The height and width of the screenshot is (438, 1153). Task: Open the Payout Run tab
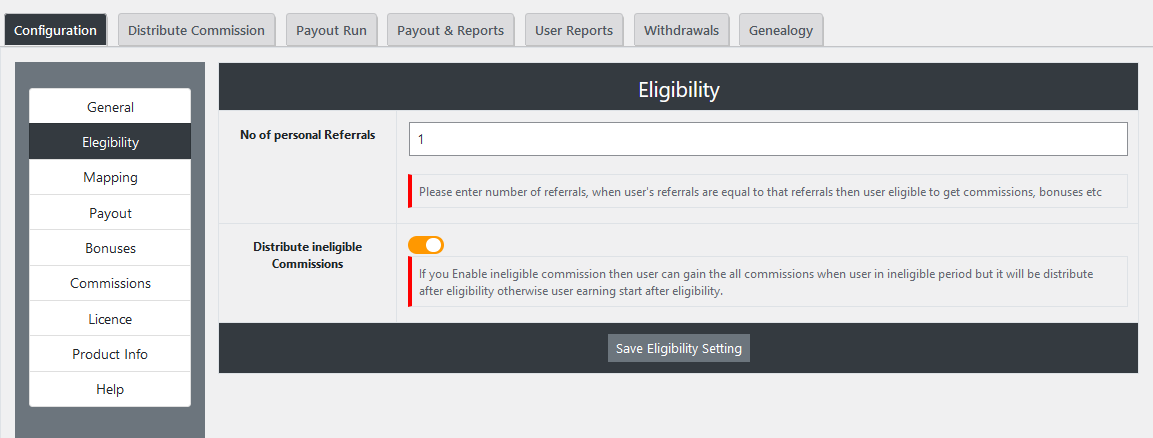click(331, 30)
